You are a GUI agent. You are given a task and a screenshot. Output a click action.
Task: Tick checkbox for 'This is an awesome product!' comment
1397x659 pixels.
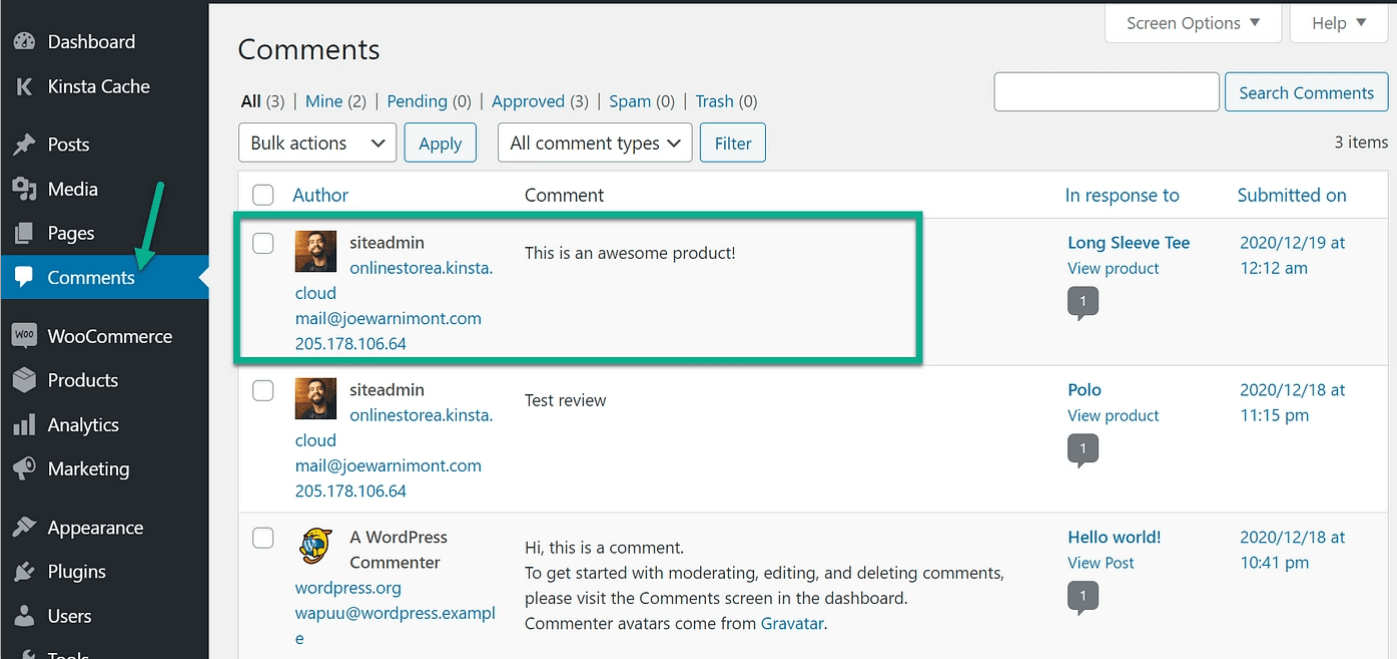(x=263, y=243)
